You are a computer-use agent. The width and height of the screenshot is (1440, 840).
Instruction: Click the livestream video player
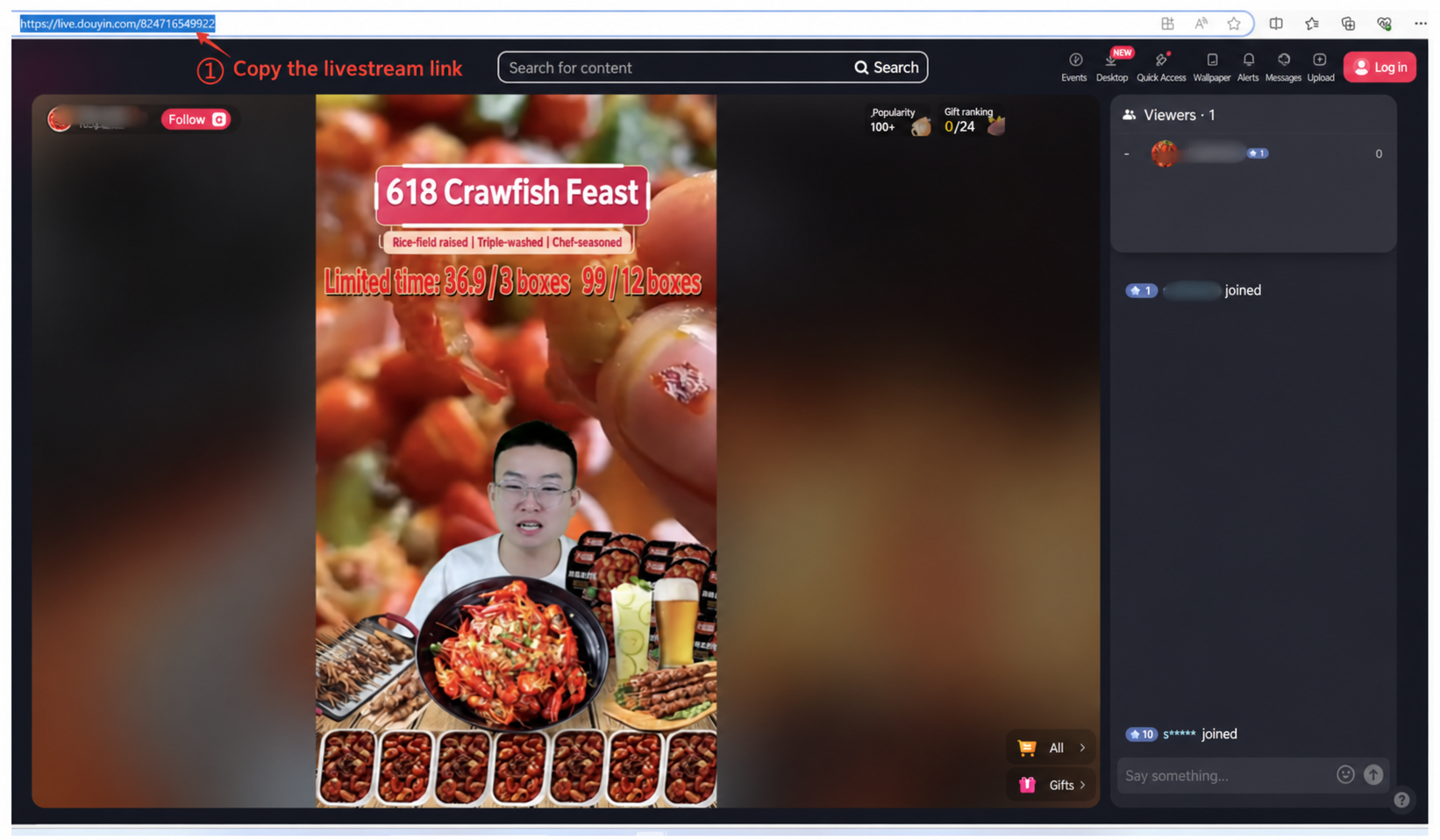point(516,451)
